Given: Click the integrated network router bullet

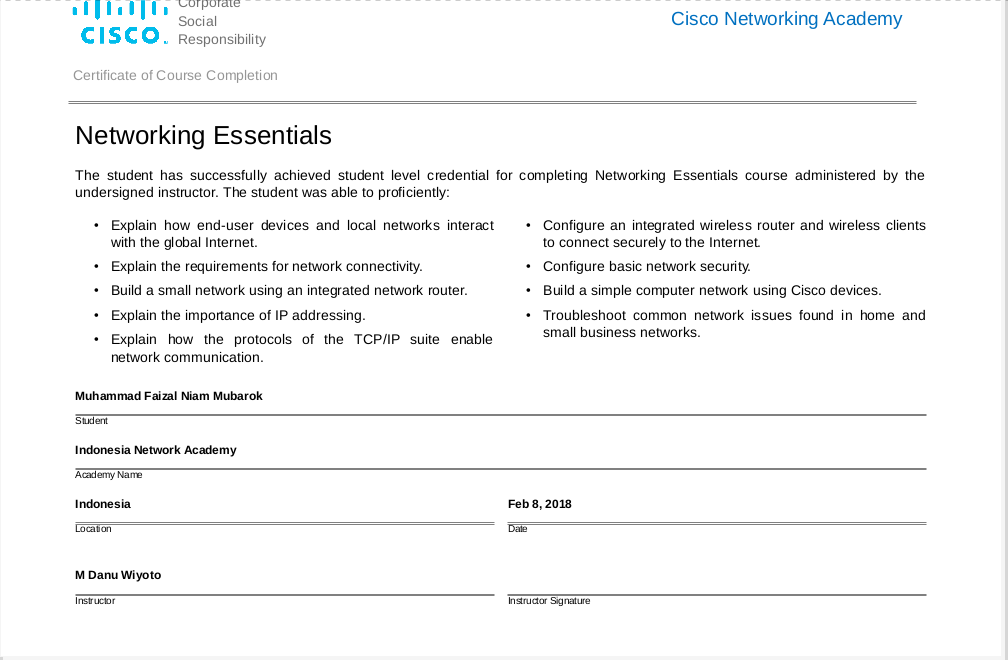Looking at the screenshot, I should [x=288, y=290].
